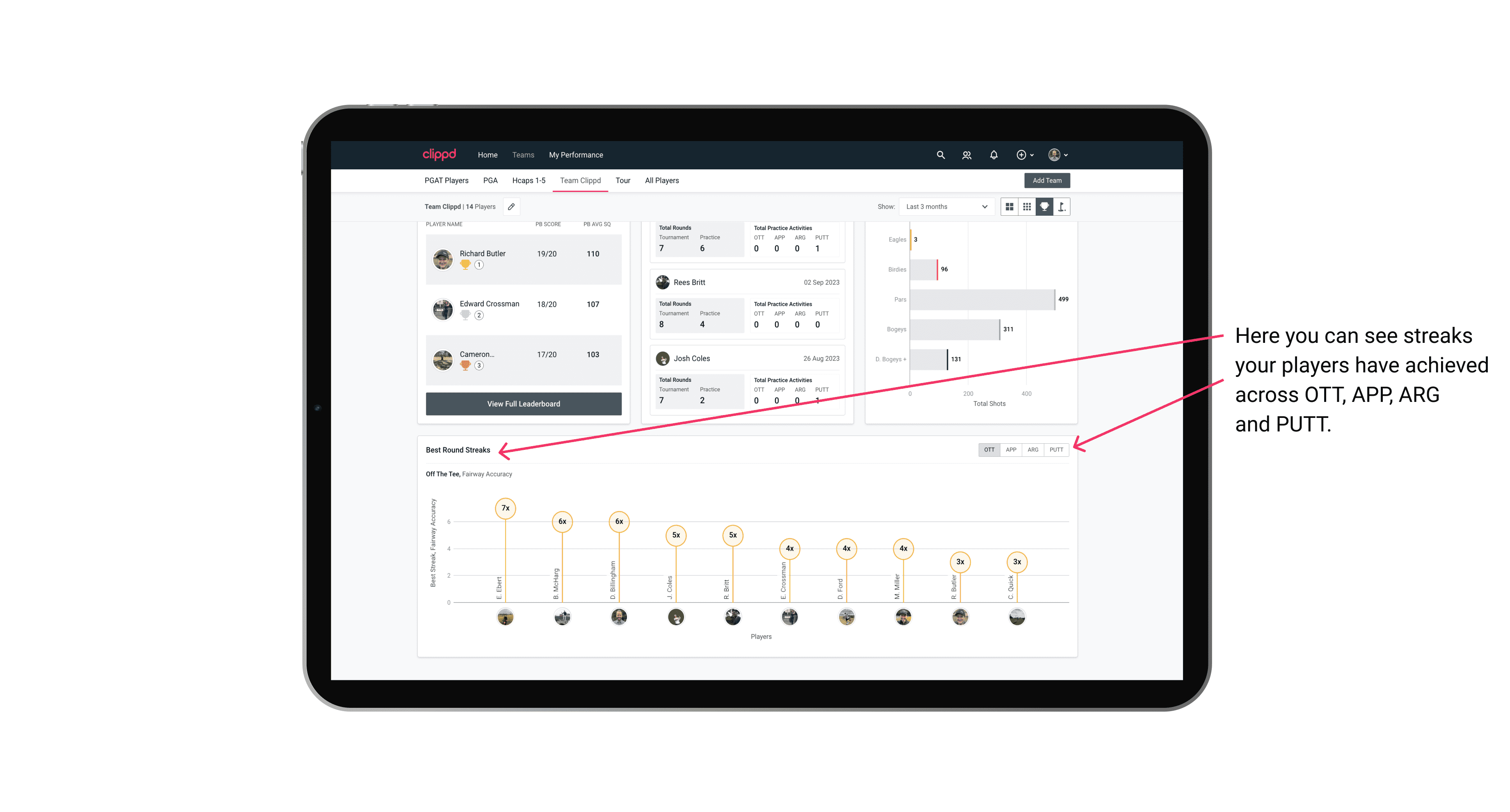Select the PUTT streak filter icon
Viewport: 1510px width, 812px height.
[x=1057, y=449]
